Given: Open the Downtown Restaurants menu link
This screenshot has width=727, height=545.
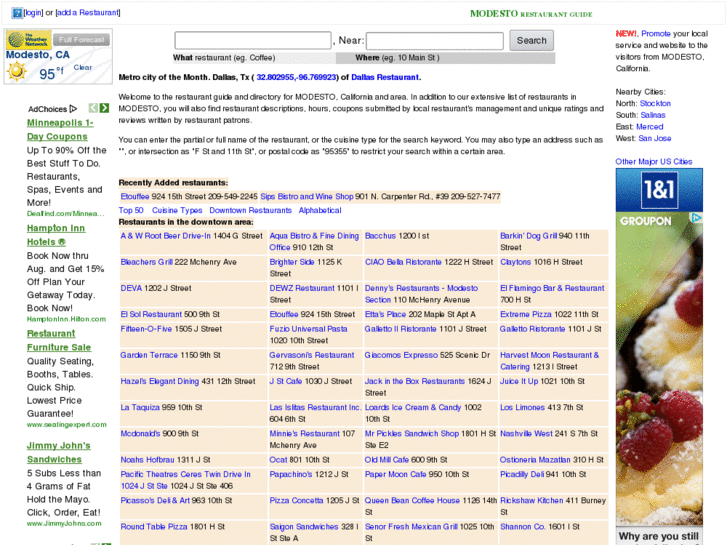Looking at the screenshot, I should pyautogui.click(x=250, y=210).
